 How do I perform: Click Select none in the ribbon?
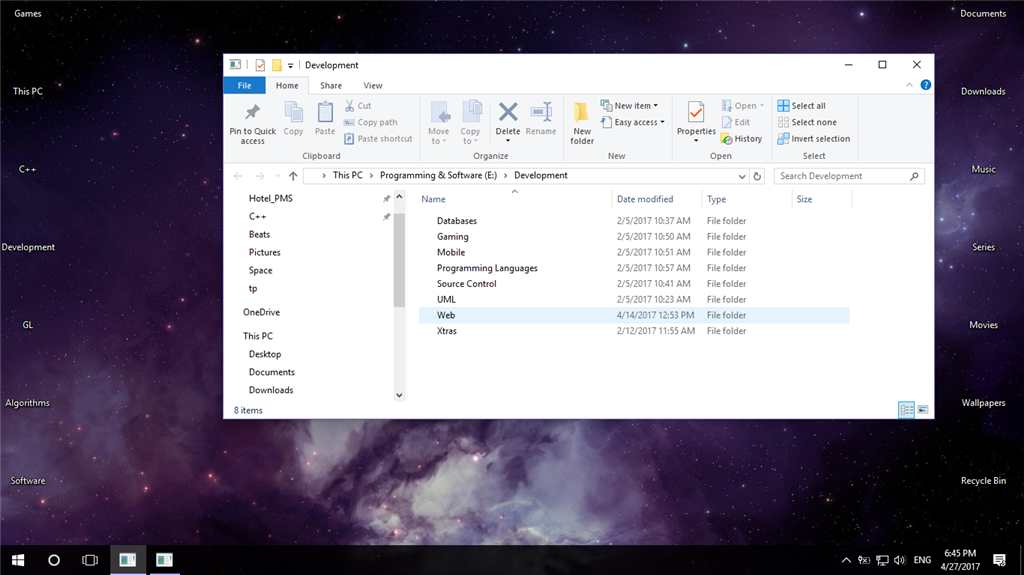tap(807, 122)
